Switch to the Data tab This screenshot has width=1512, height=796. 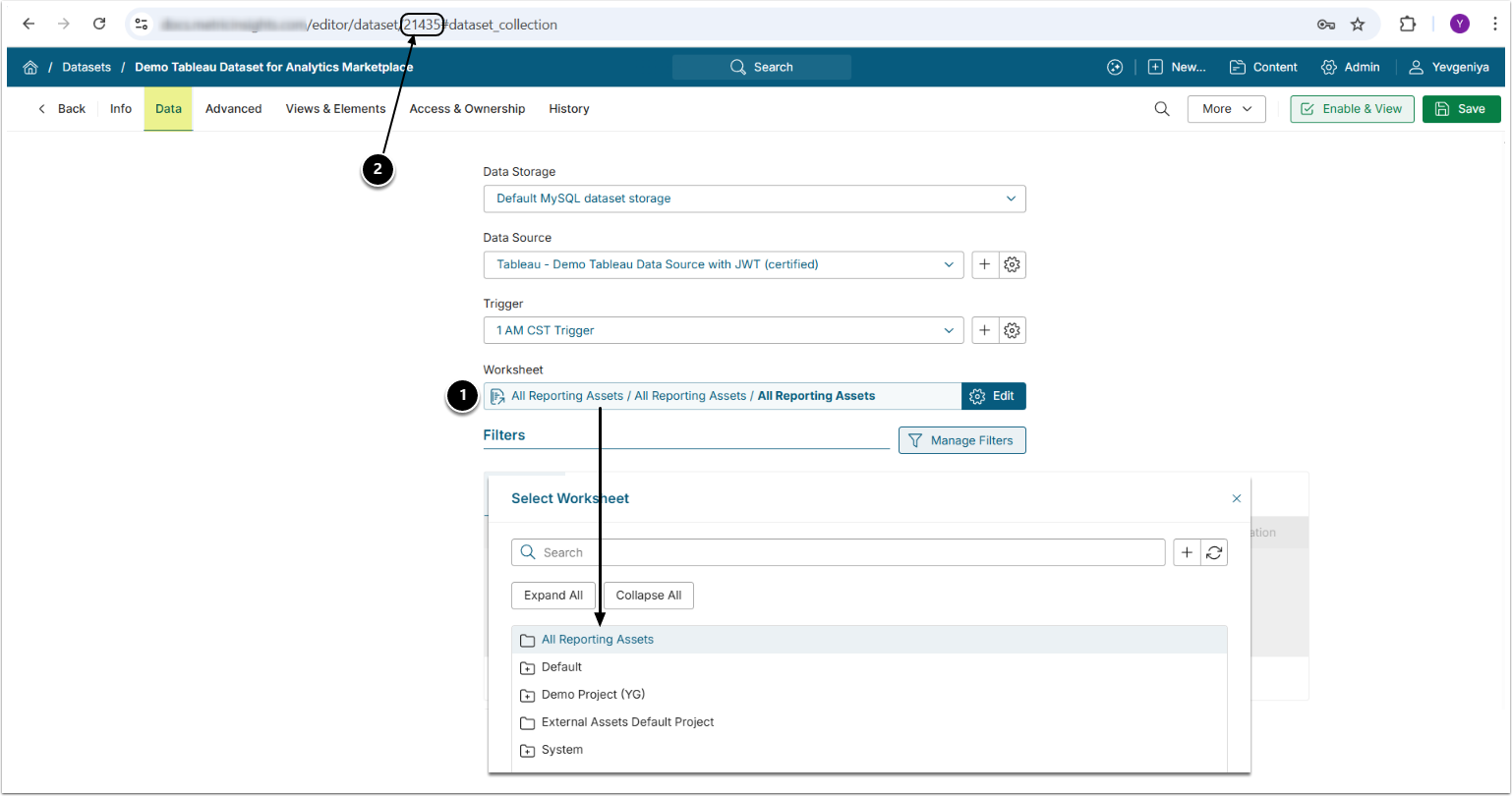168,109
